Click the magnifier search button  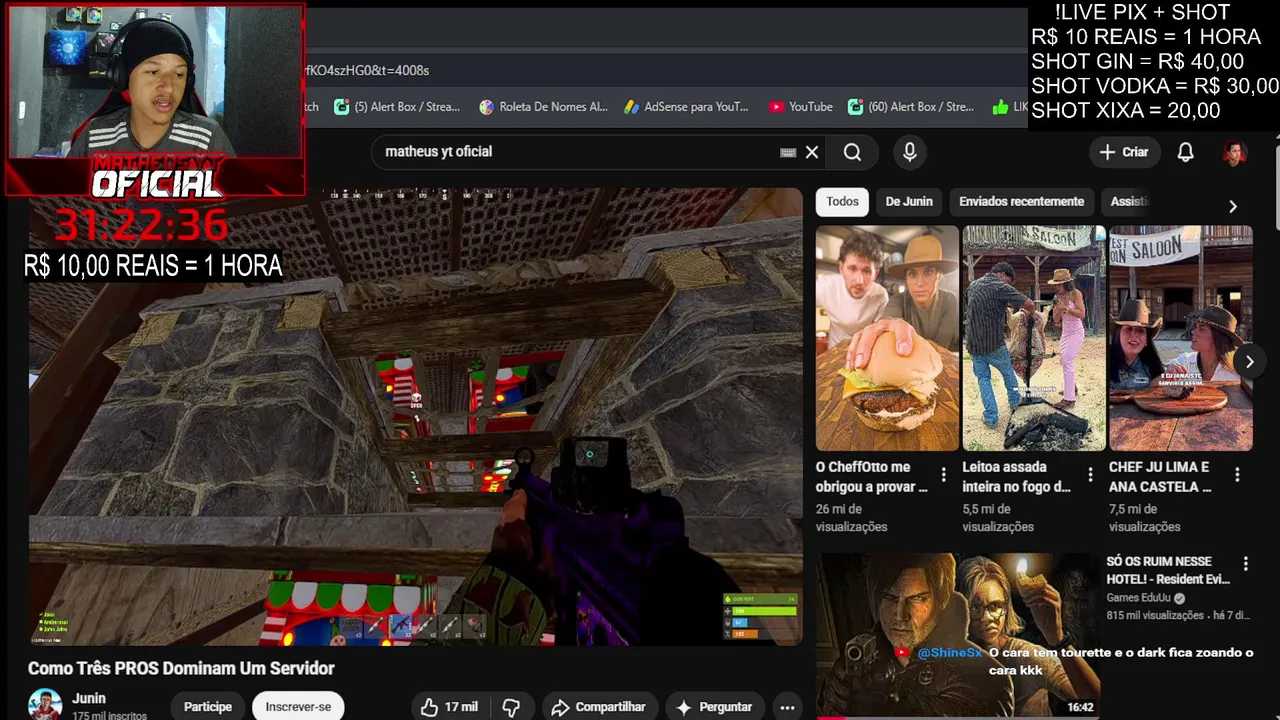click(852, 152)
